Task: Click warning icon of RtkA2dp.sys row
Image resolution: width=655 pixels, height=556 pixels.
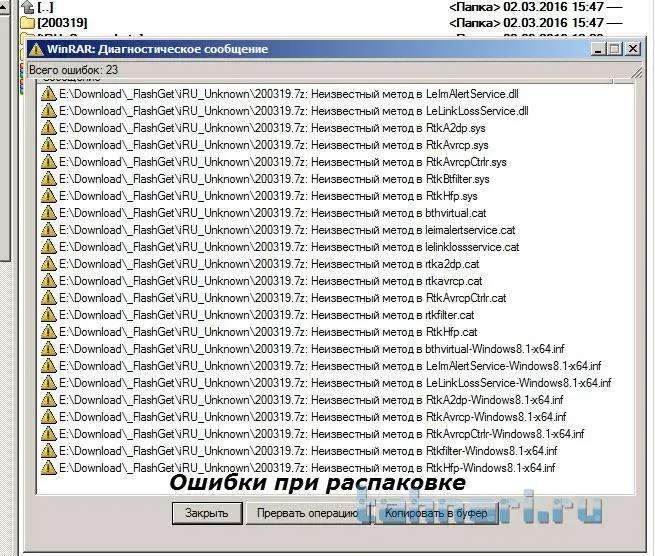Action: [48, 128]
